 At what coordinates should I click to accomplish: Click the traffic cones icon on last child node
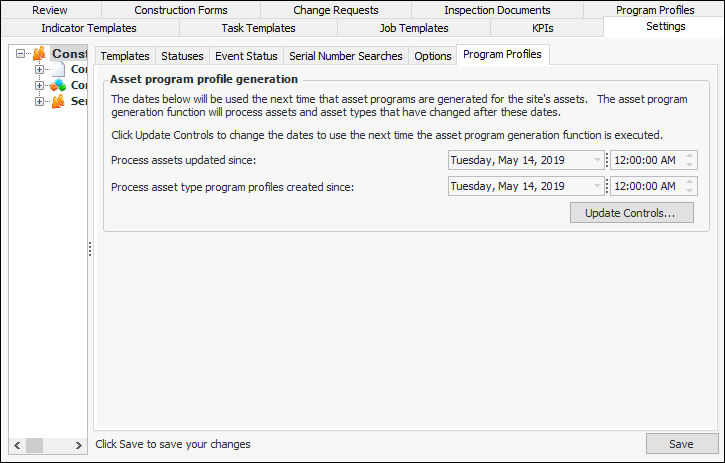[x=58, y=101]
